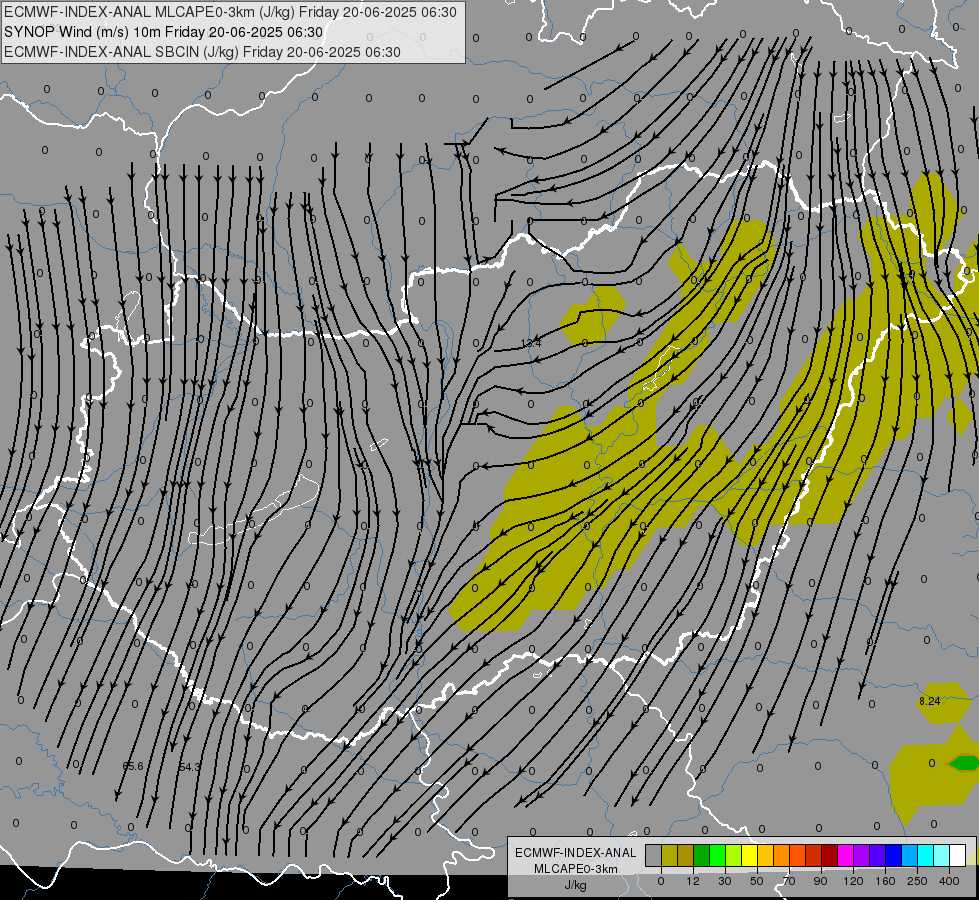Click the legend title ECMWF-INDEX-ANAL

[x=576, y=853]
